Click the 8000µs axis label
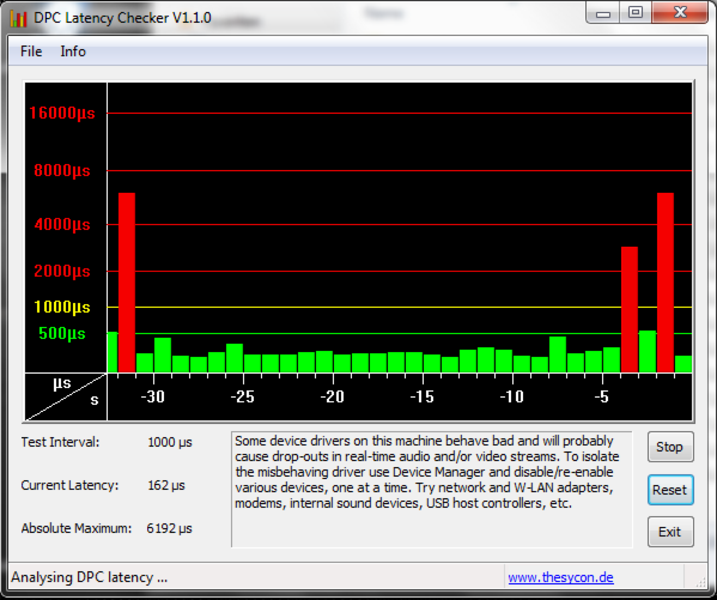 click(x=62, y=171)
